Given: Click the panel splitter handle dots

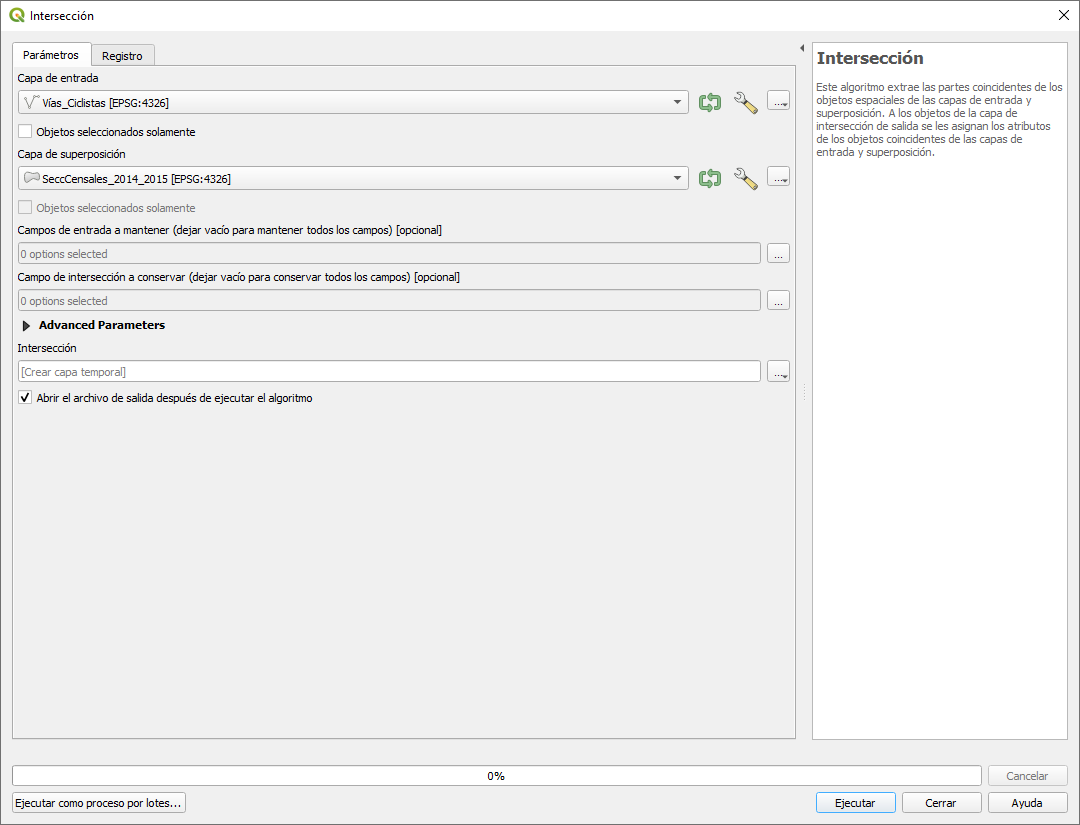Looking at the screenshot, I should click(804, 393).
